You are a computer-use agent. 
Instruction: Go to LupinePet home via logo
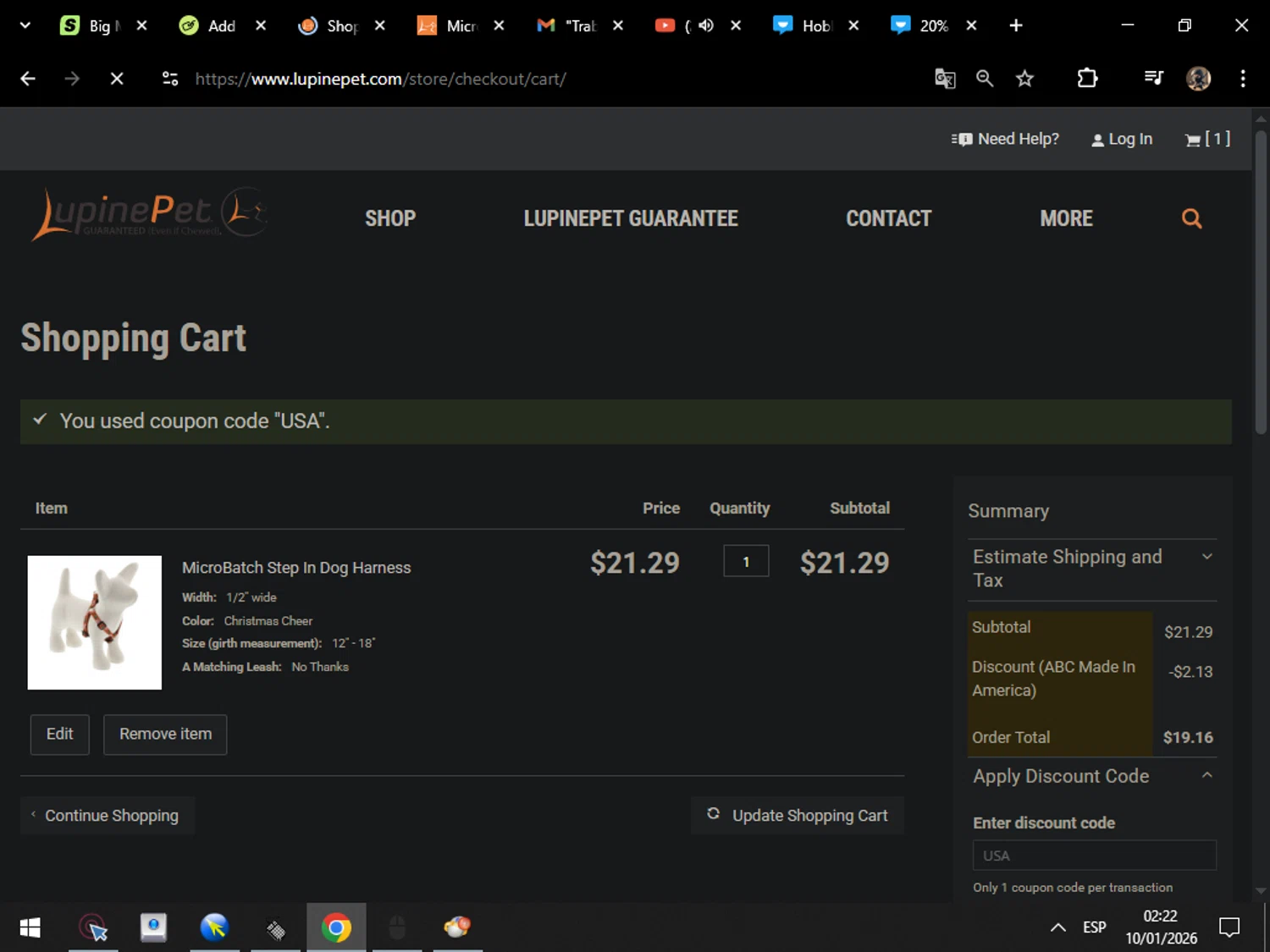[x=150, y=214]
